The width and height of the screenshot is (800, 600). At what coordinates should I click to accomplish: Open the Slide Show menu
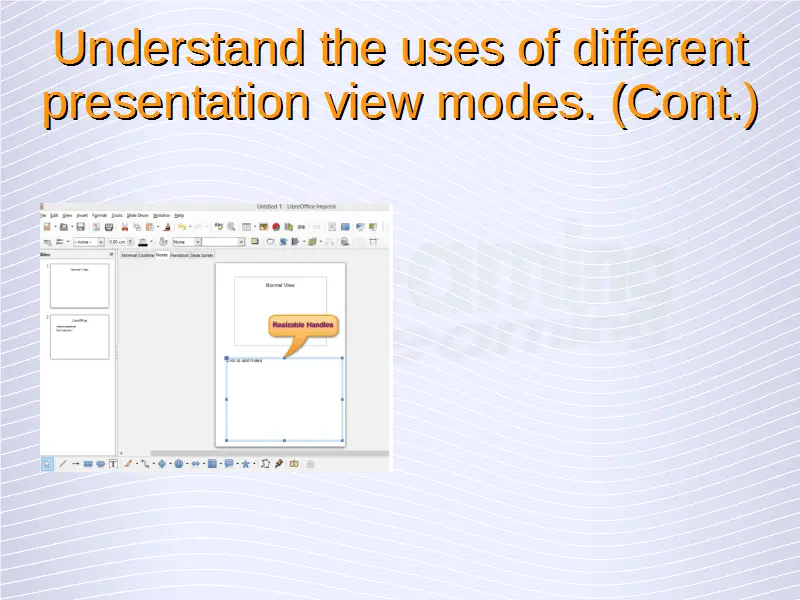pos(137,215)
